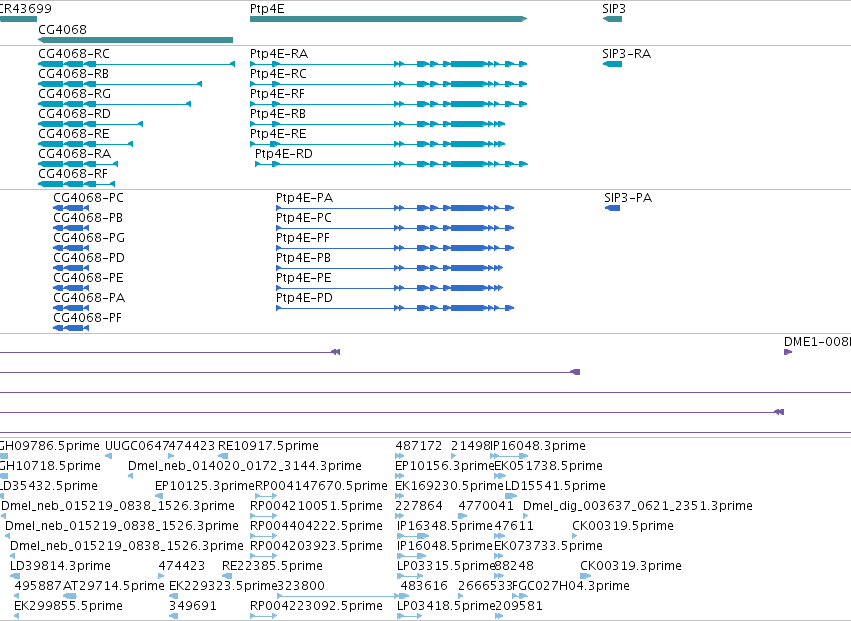Open EST EK051738.5prime

tap(548, 466)
